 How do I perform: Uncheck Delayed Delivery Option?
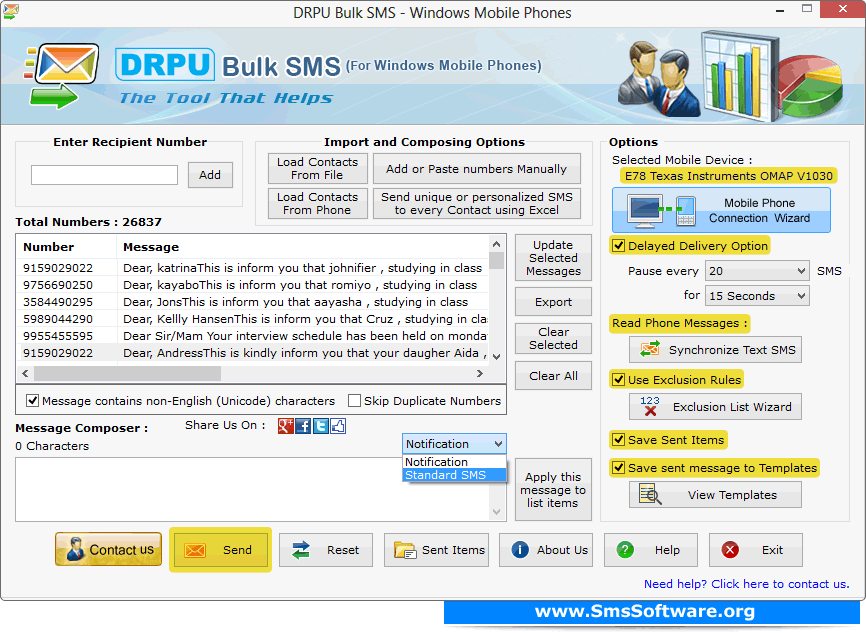[x=619, y=246]
